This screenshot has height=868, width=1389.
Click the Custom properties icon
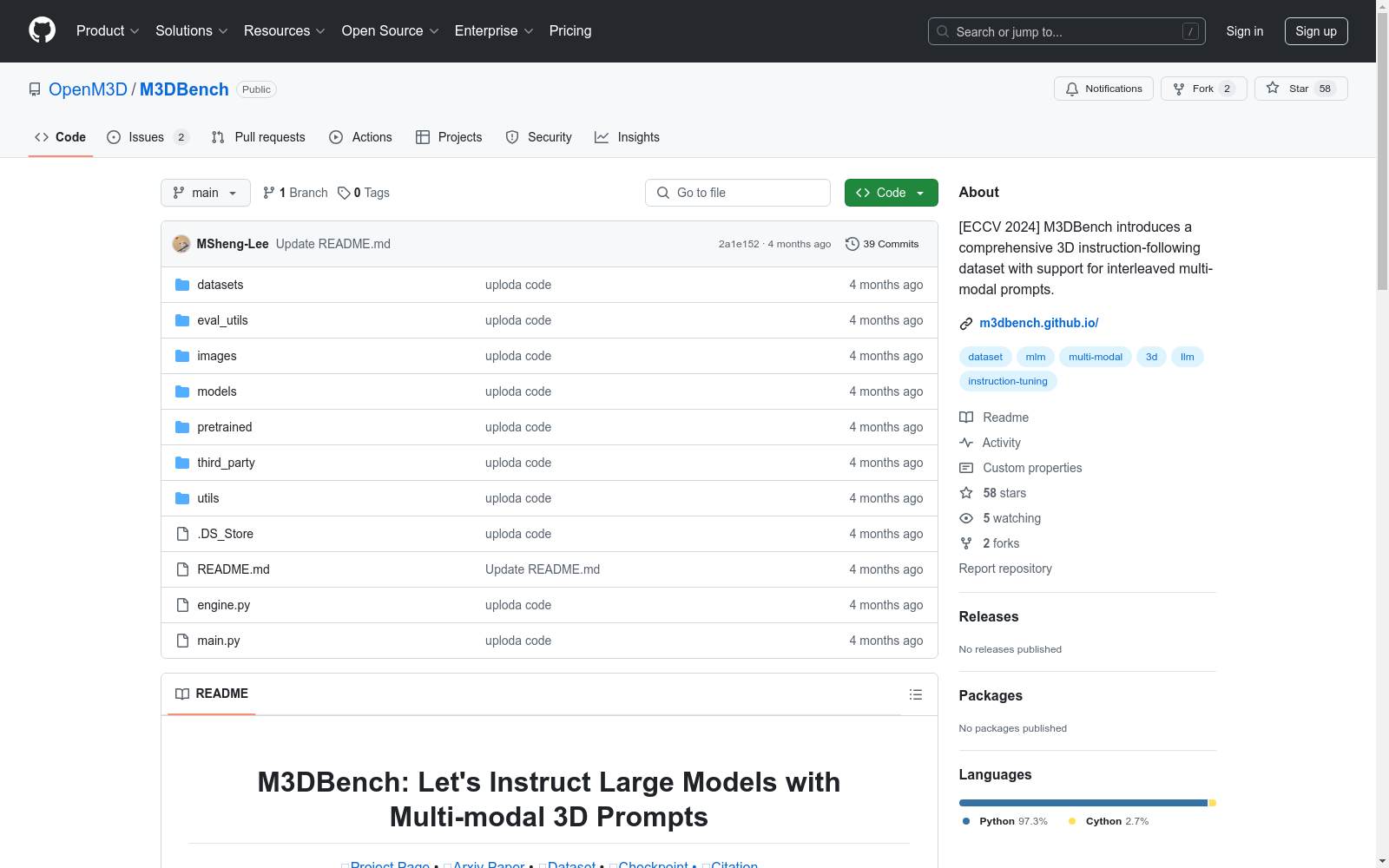[x=966, y=468]
